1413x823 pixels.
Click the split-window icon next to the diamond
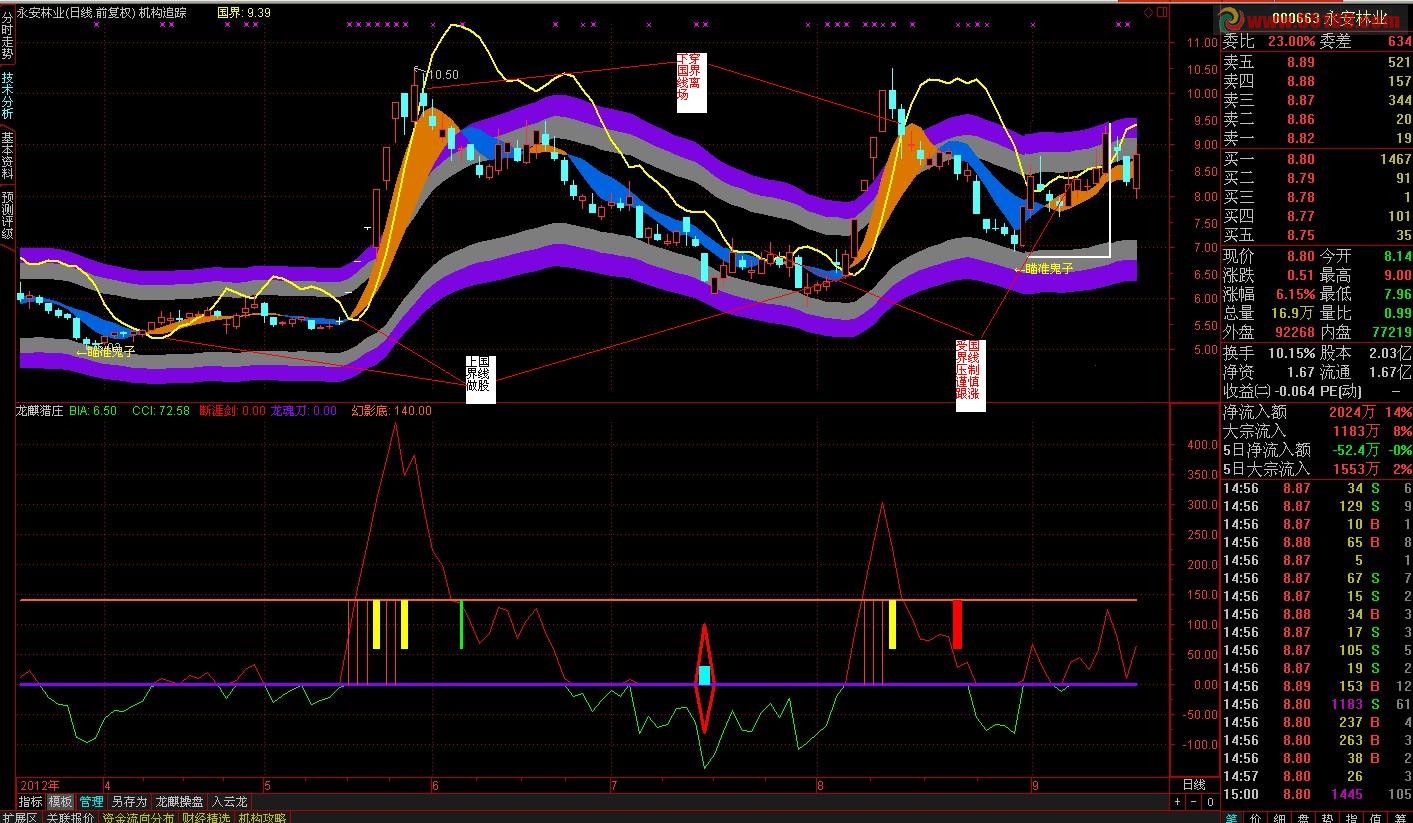pos(1162,12)
